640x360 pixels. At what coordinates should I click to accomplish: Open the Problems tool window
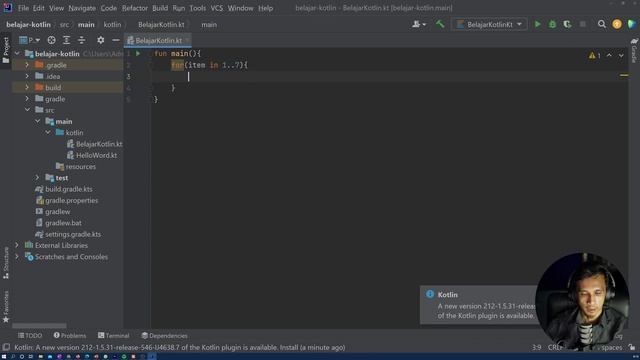click(70, 336)
